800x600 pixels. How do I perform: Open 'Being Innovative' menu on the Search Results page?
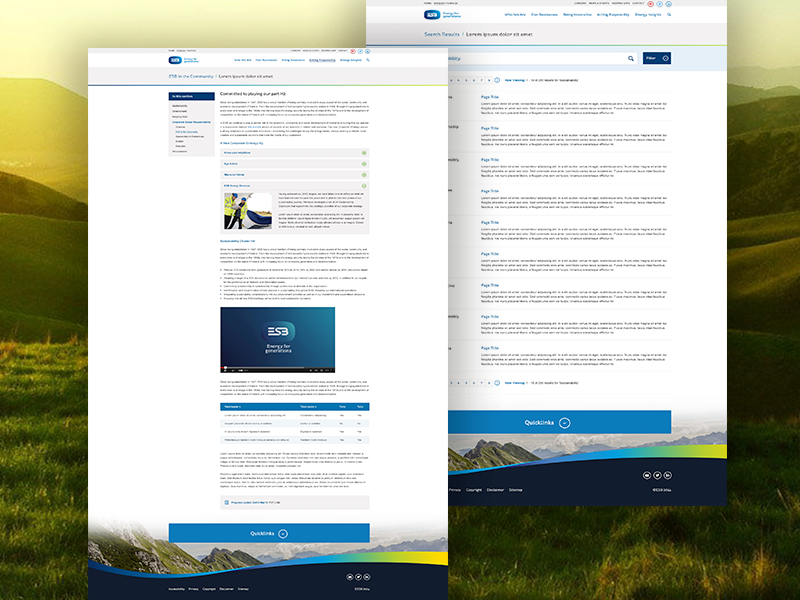point(577,15)
